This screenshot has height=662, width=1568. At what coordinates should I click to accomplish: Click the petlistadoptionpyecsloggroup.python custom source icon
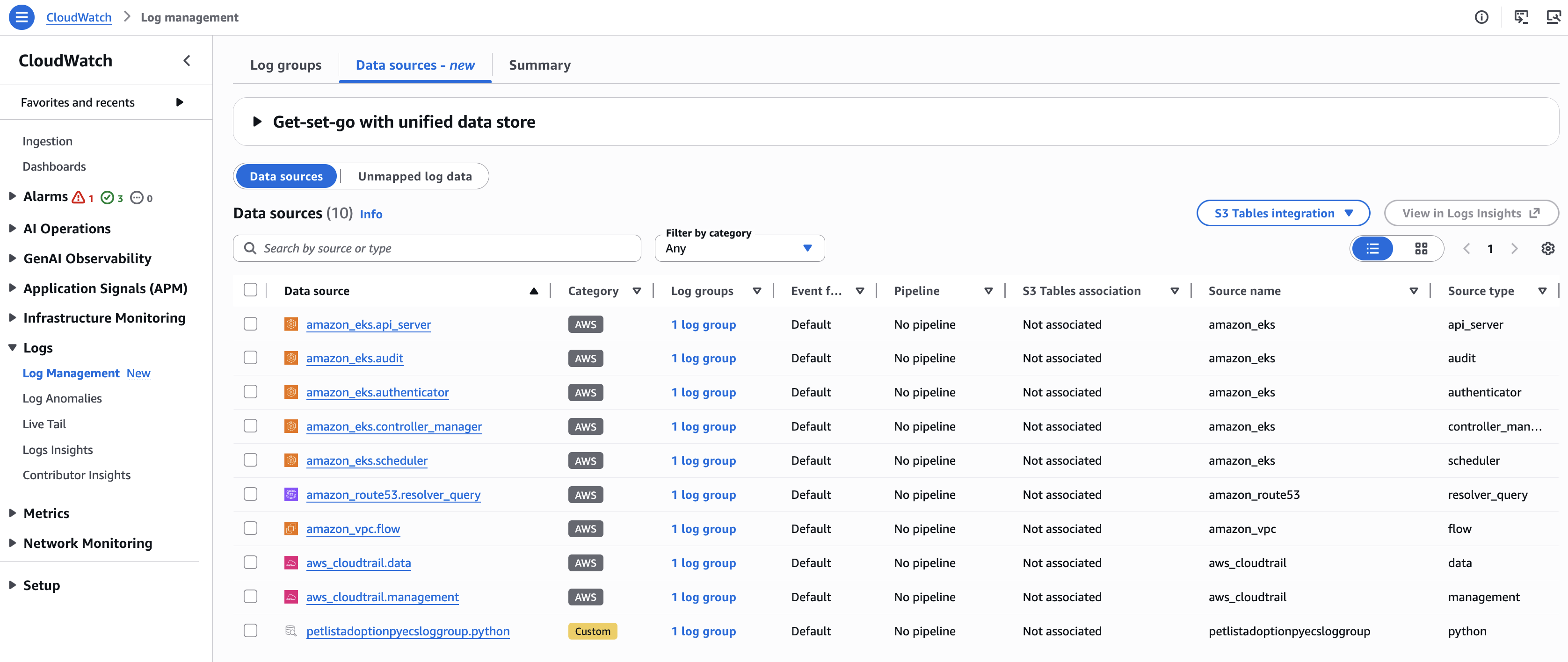[x=291, y=631]
